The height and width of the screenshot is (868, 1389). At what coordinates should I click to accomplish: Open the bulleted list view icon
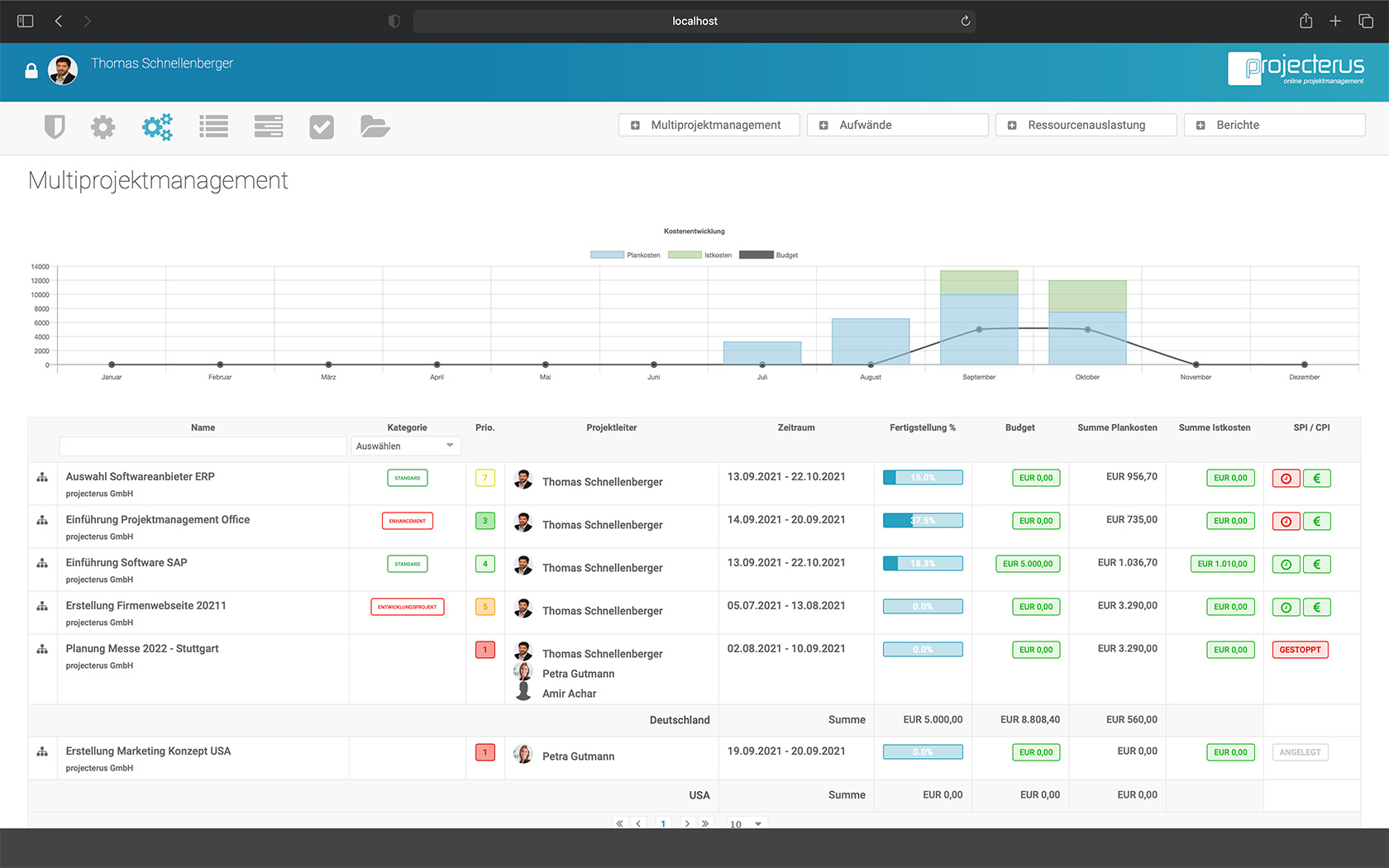[213, 126]
